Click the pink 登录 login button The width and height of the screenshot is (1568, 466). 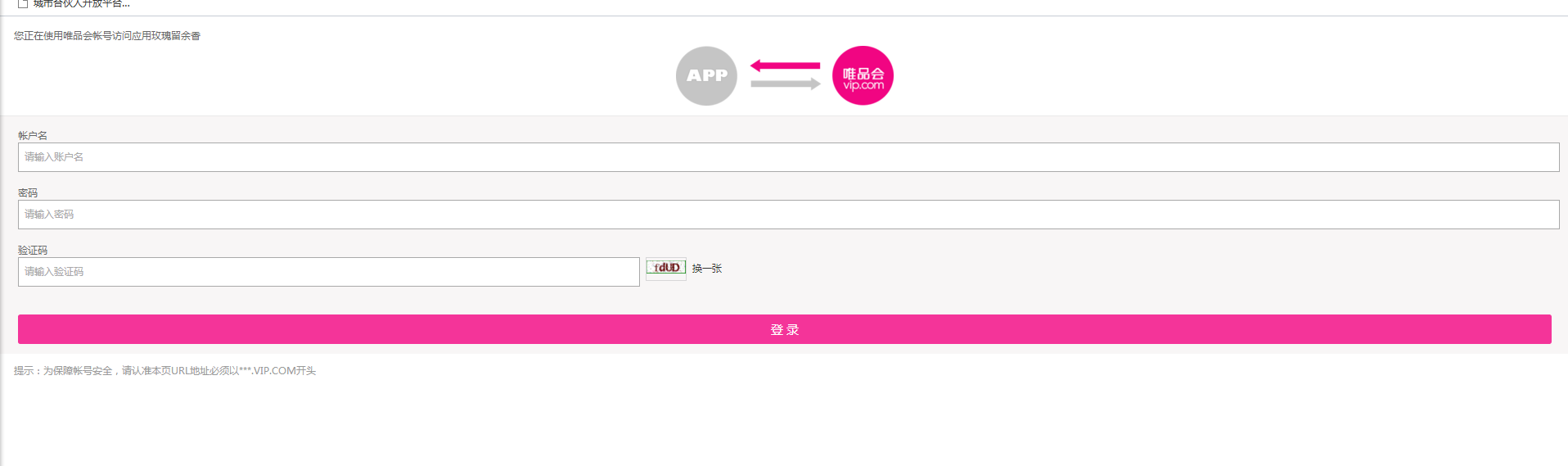784,329
